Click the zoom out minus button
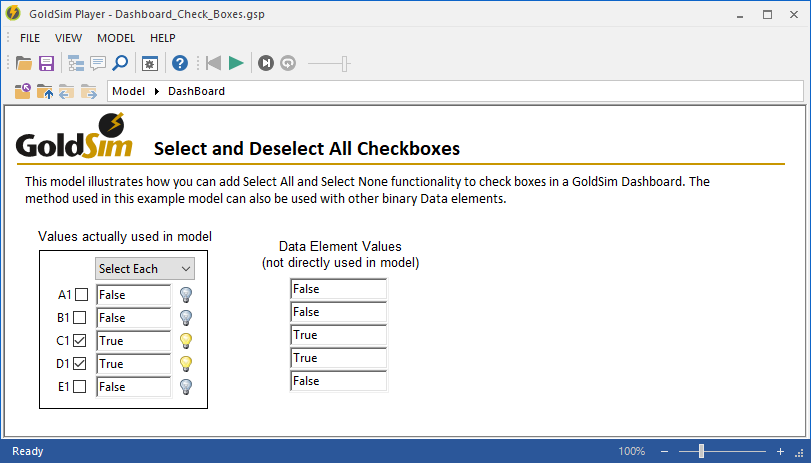The height and width of the screenshot is (463, 811). click(x=665, y=452)
